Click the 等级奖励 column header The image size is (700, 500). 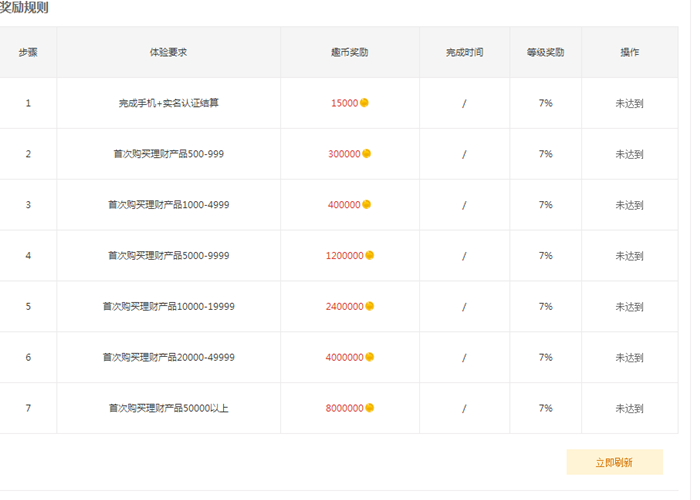click(x=545, y=52)
